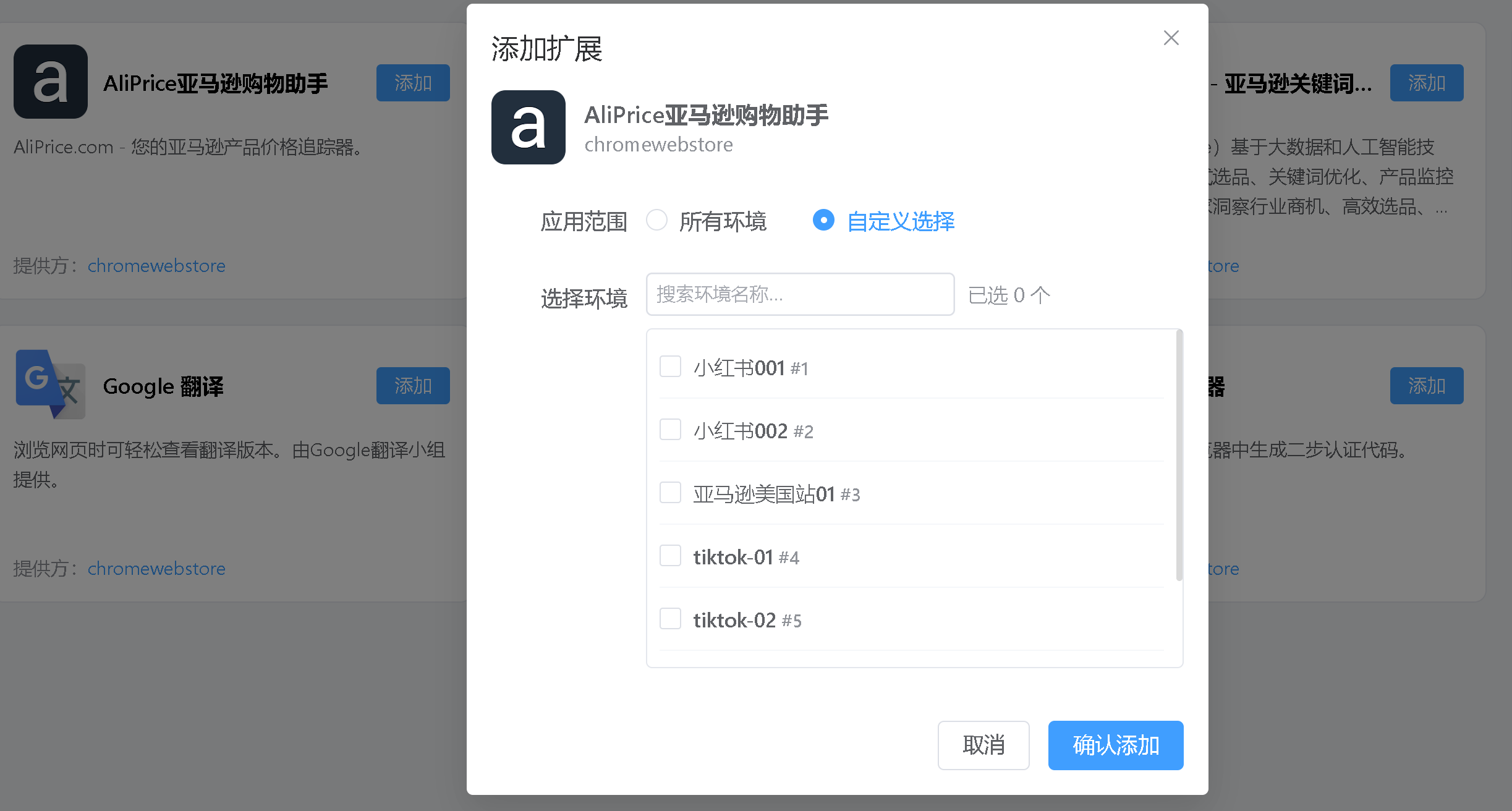Add the 亚马逊关键词 extension
The width and height of the screenshot is (1512, 811).
pyautogui.click(x=1427, y=83)
